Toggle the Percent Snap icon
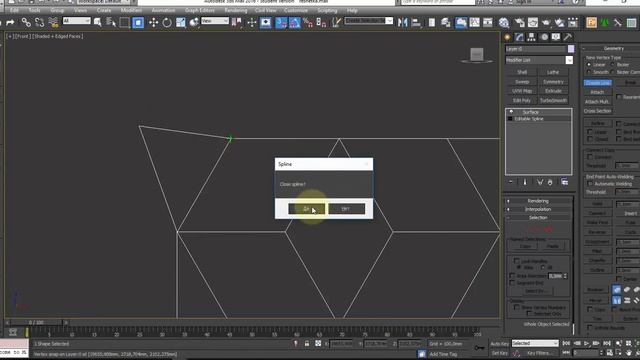Viewport: 640px width, 360px height. pos(308,22)
